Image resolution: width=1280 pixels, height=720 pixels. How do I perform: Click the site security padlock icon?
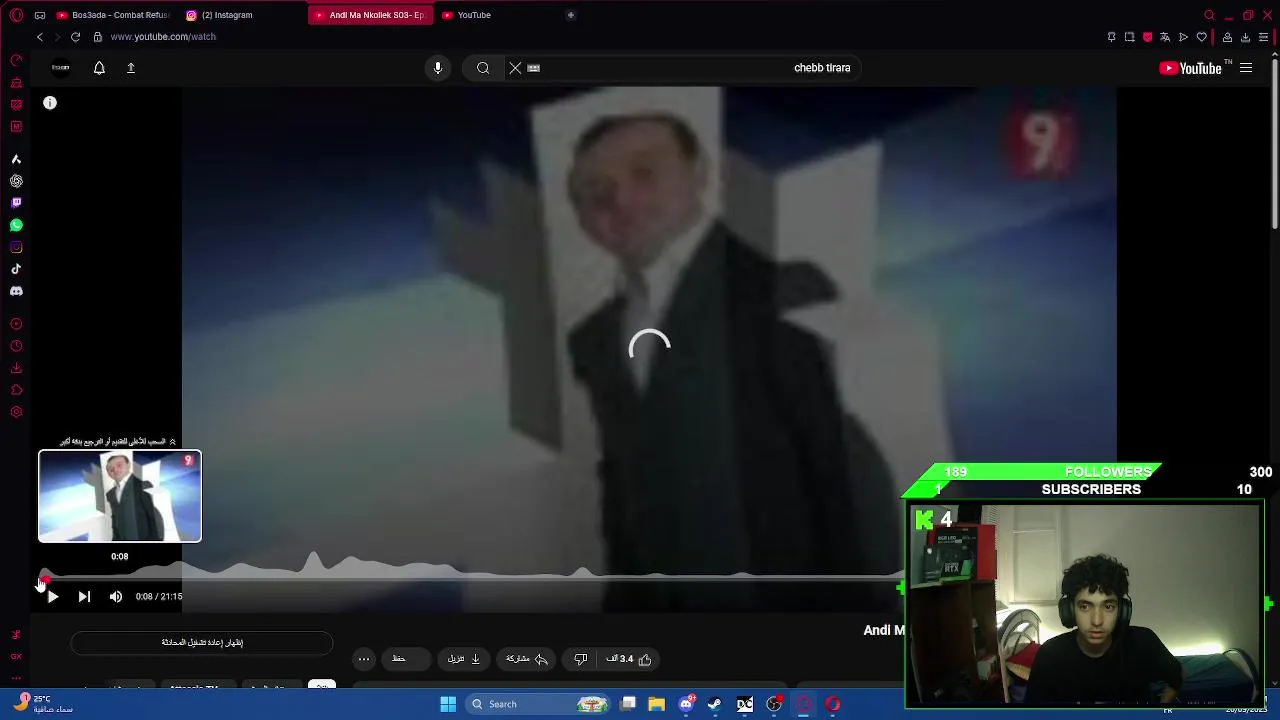97,37
